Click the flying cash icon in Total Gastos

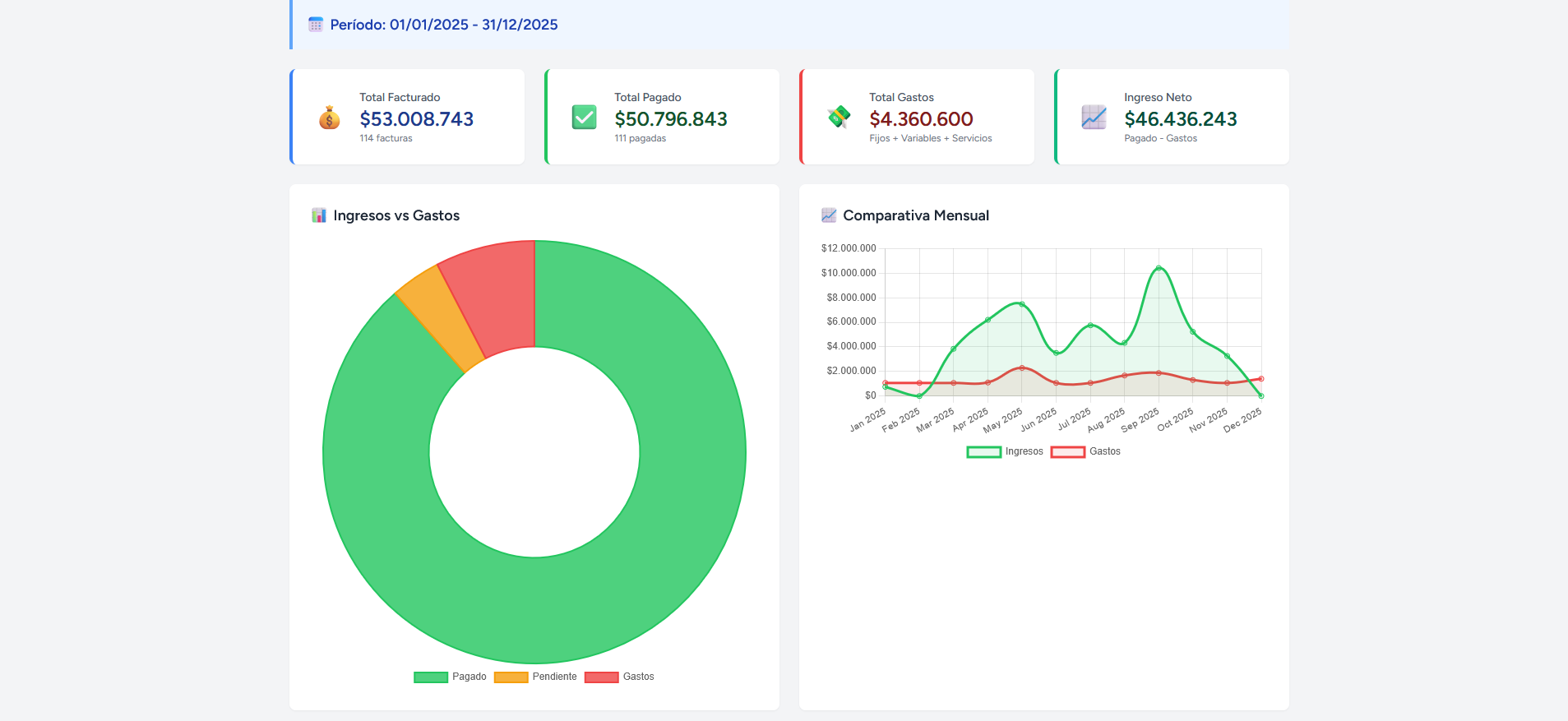839,118
